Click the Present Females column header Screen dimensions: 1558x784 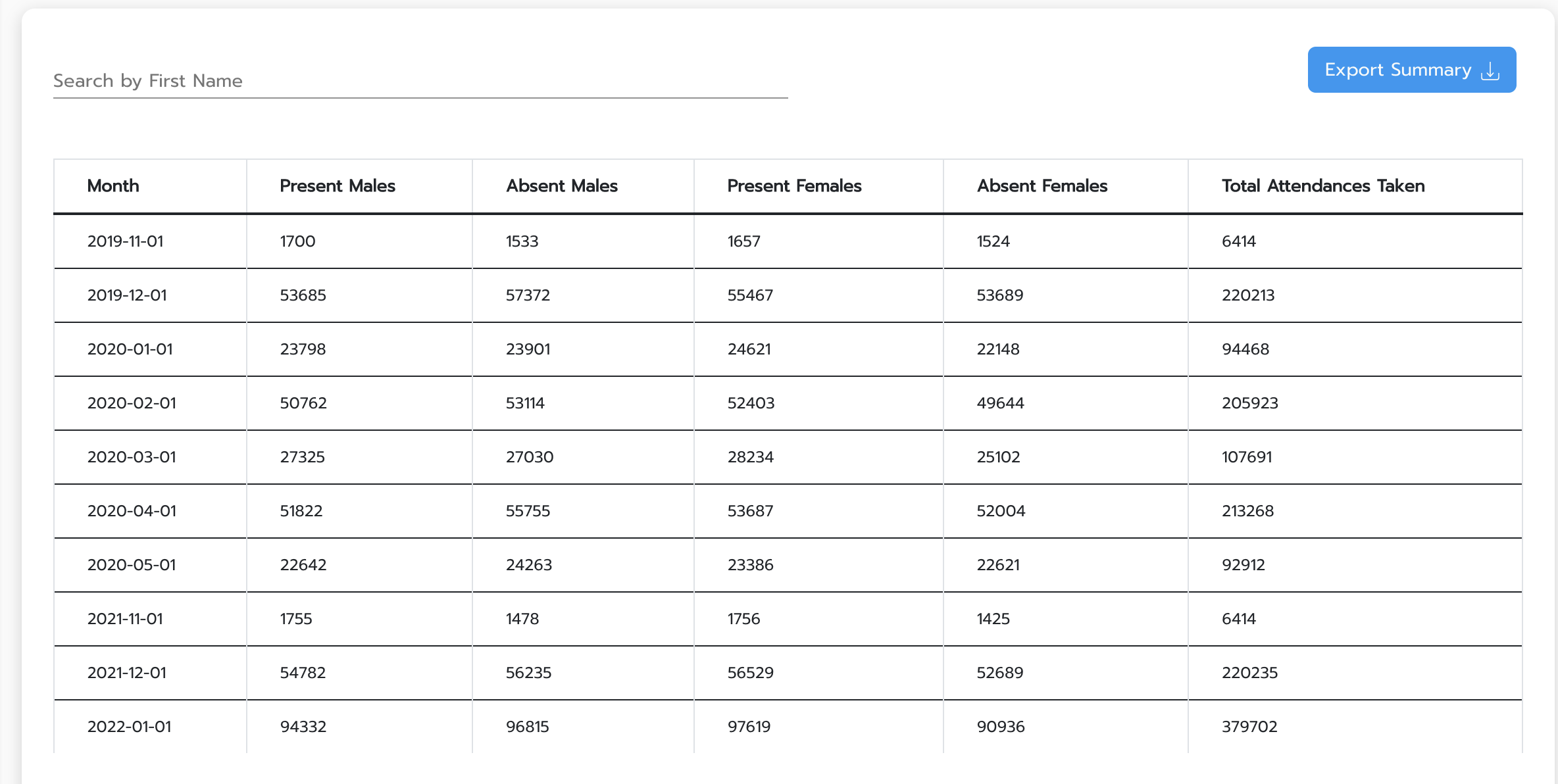[x=794, y=186]
